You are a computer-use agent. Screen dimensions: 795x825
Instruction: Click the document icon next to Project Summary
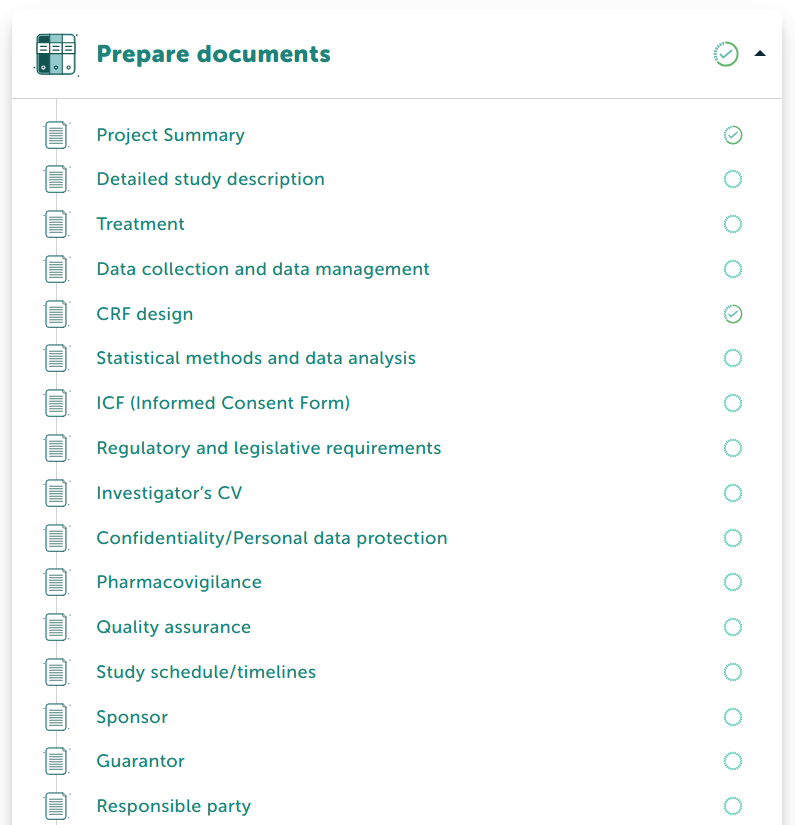[56, 135]
